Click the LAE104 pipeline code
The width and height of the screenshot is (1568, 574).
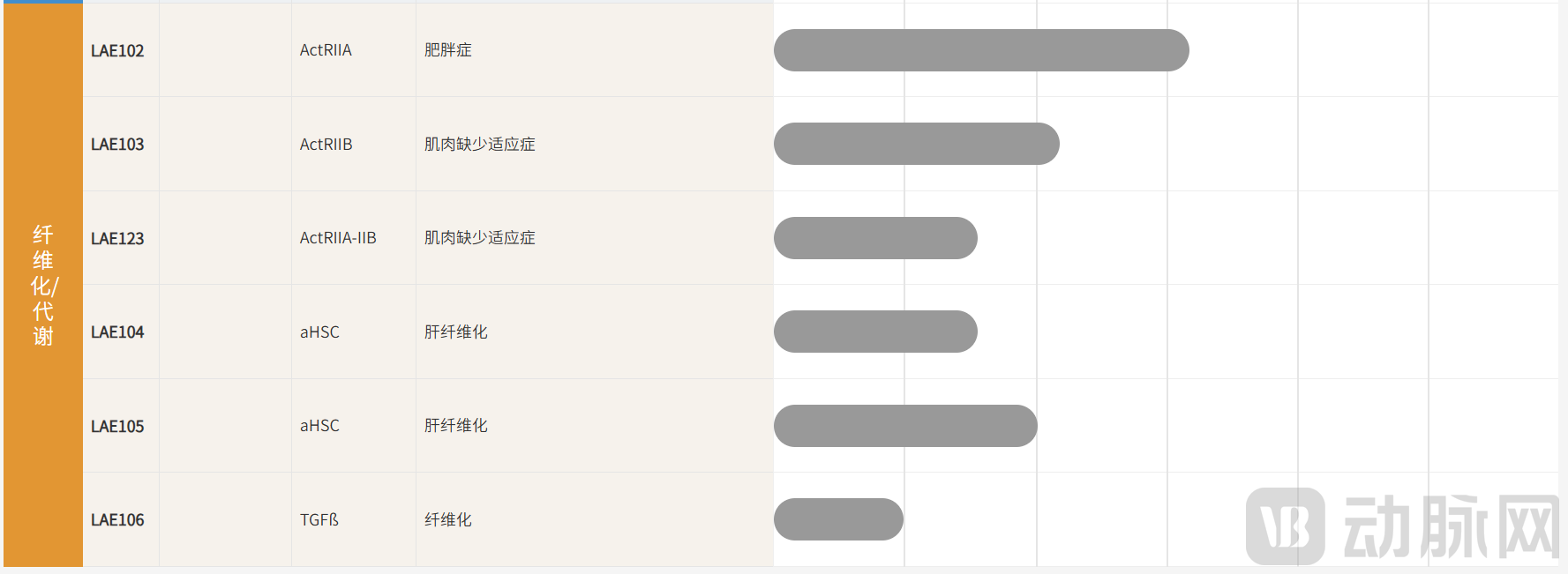(117, 332)
